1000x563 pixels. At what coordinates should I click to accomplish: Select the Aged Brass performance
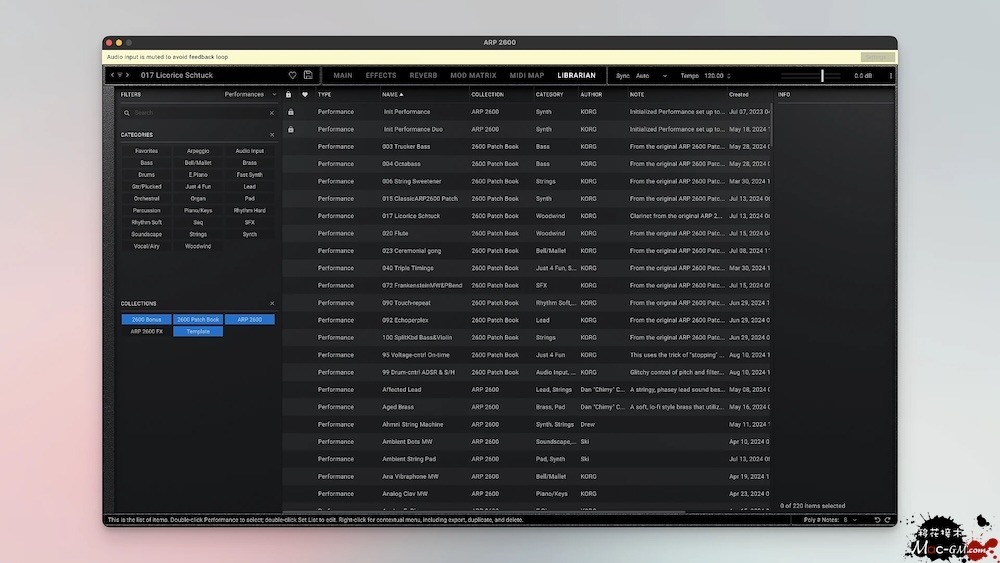pyautogui.click(x=526, y=407)
